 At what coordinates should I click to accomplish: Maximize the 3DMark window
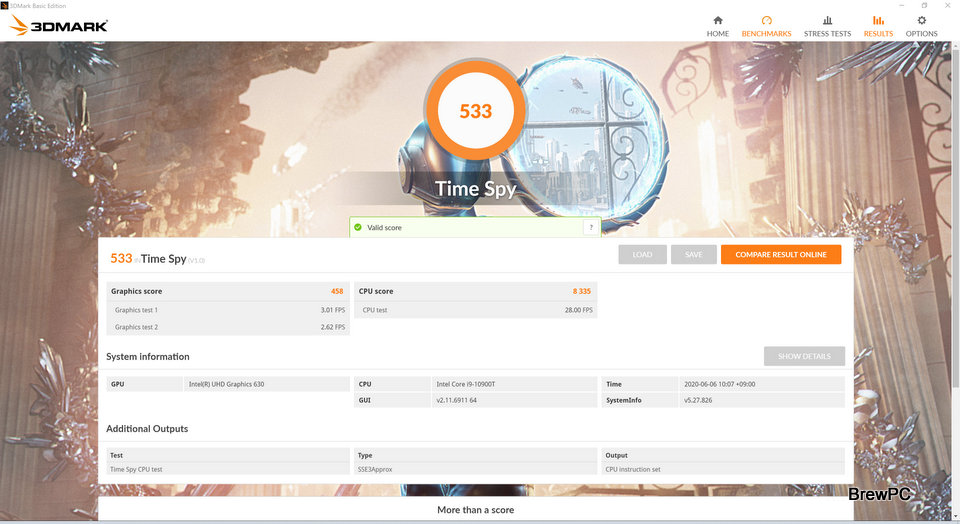coord(924,5)
